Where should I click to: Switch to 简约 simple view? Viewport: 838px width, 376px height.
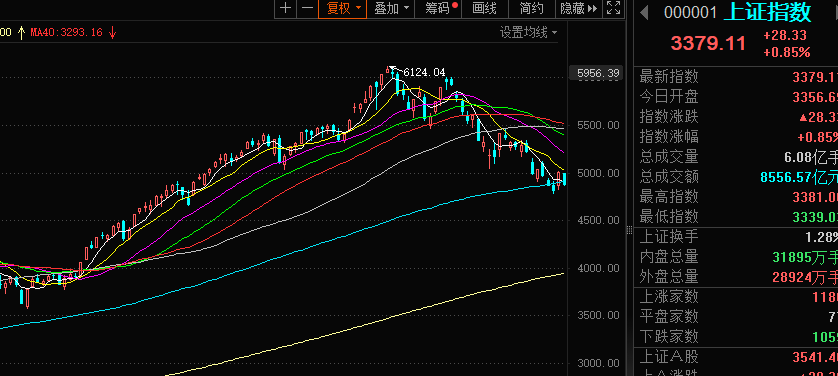tap(531, 9)
